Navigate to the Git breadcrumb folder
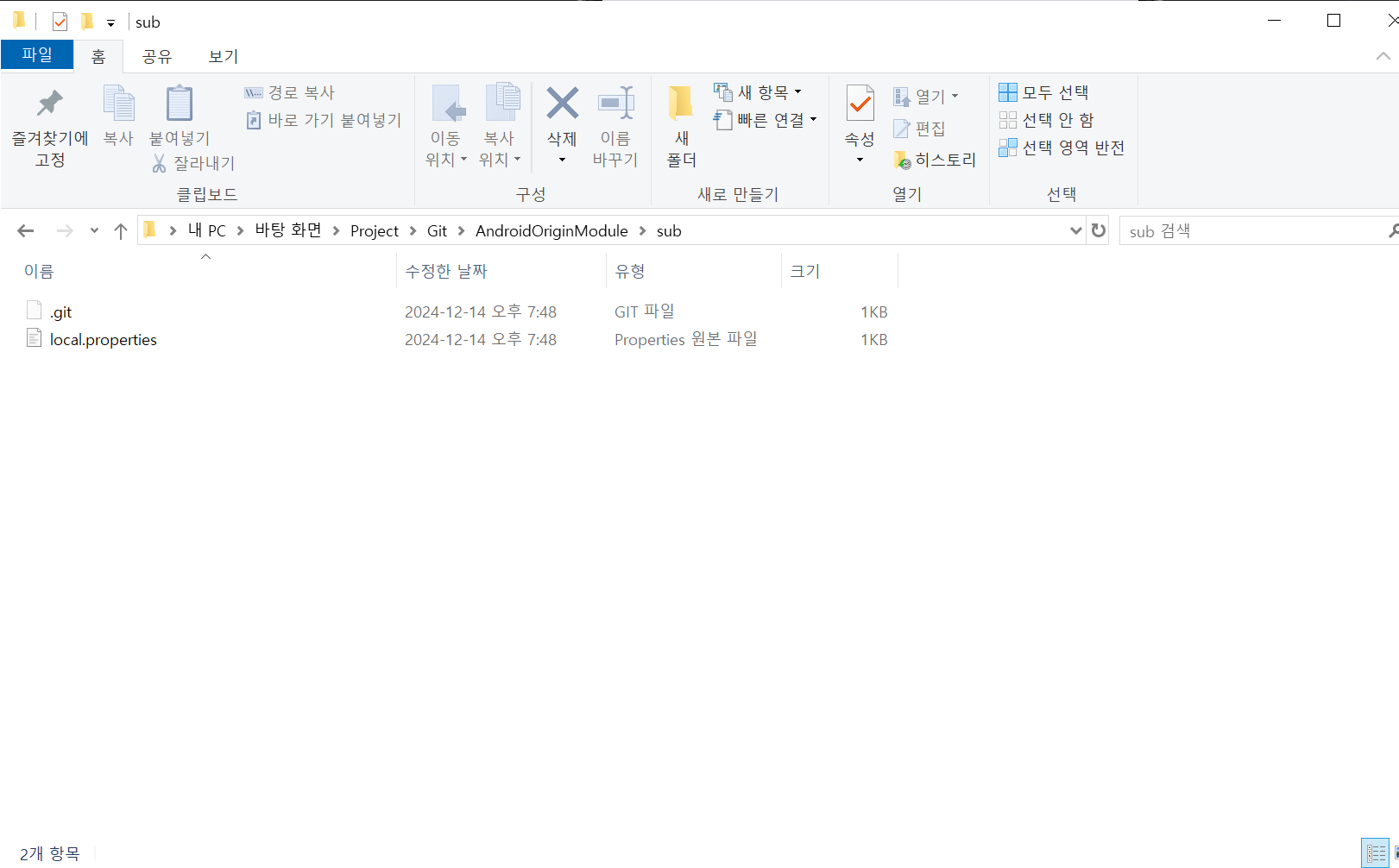Image resolution: width=1399 pixels, height=868 pixels. [437, 230]
